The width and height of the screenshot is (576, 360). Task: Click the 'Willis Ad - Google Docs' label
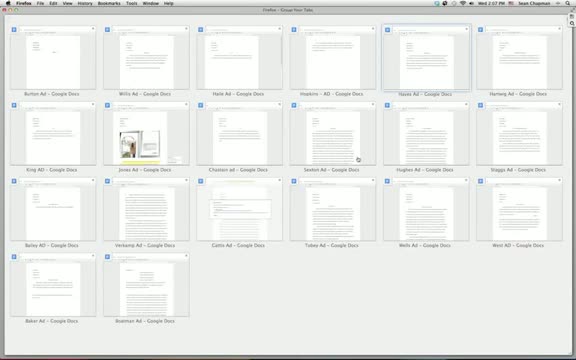pos(145,94)
